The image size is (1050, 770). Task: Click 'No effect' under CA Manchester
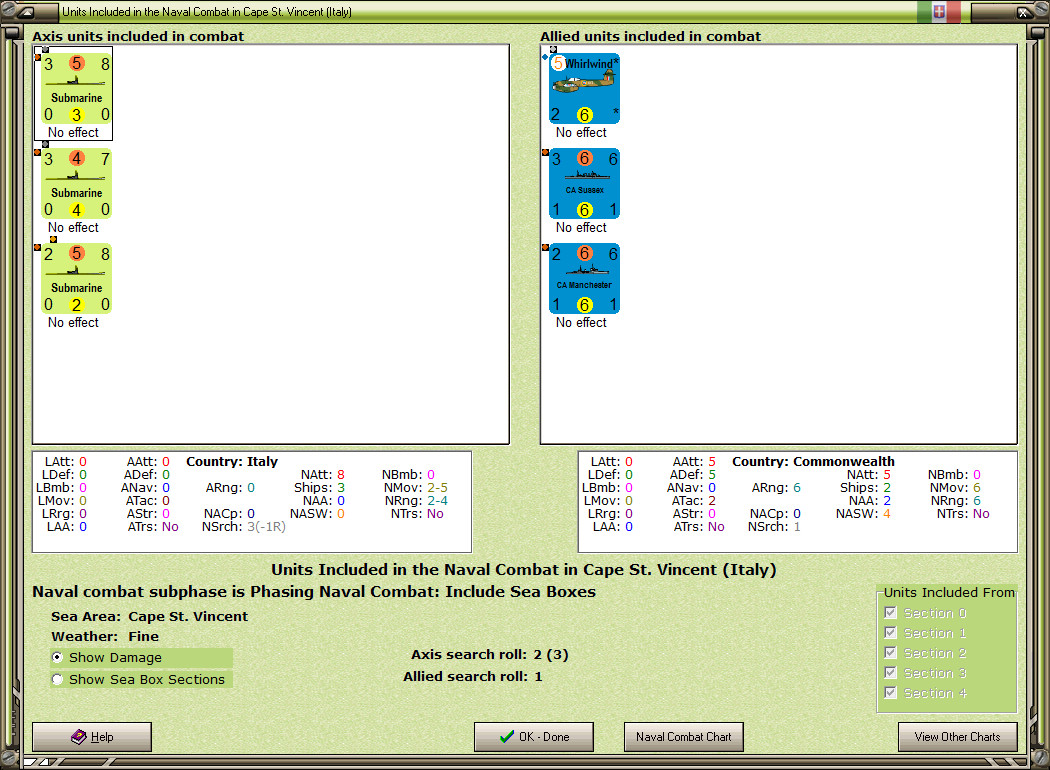(x=581, y=322)
